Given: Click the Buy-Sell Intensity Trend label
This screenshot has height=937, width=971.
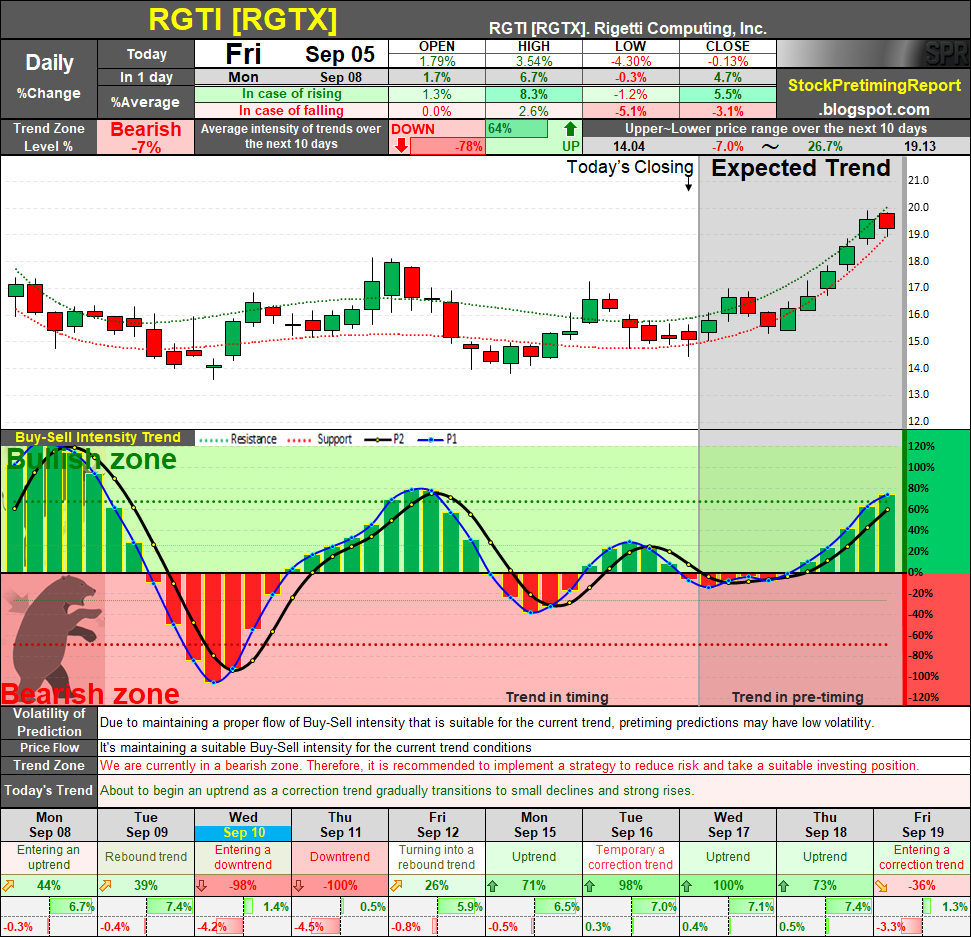Looking at the screenshot, I should (98, 437).
